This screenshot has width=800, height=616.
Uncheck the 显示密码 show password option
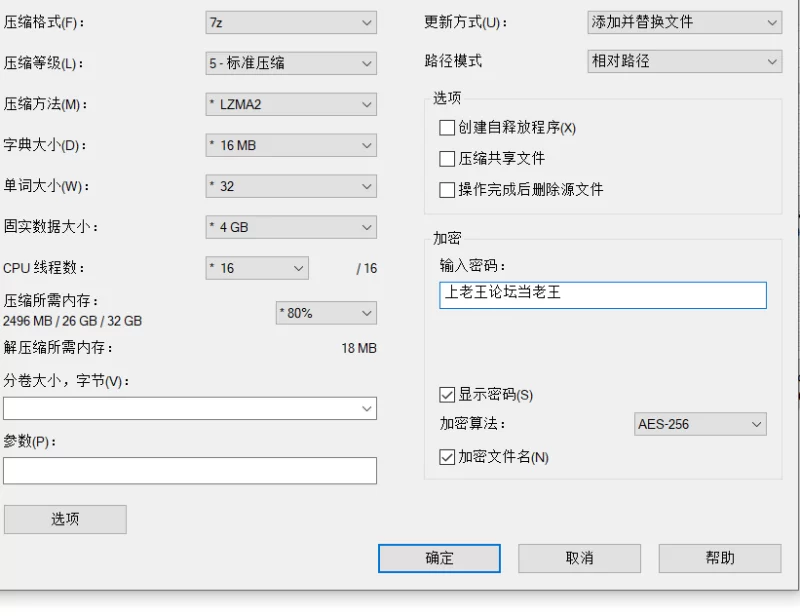[x=447, y=395]
